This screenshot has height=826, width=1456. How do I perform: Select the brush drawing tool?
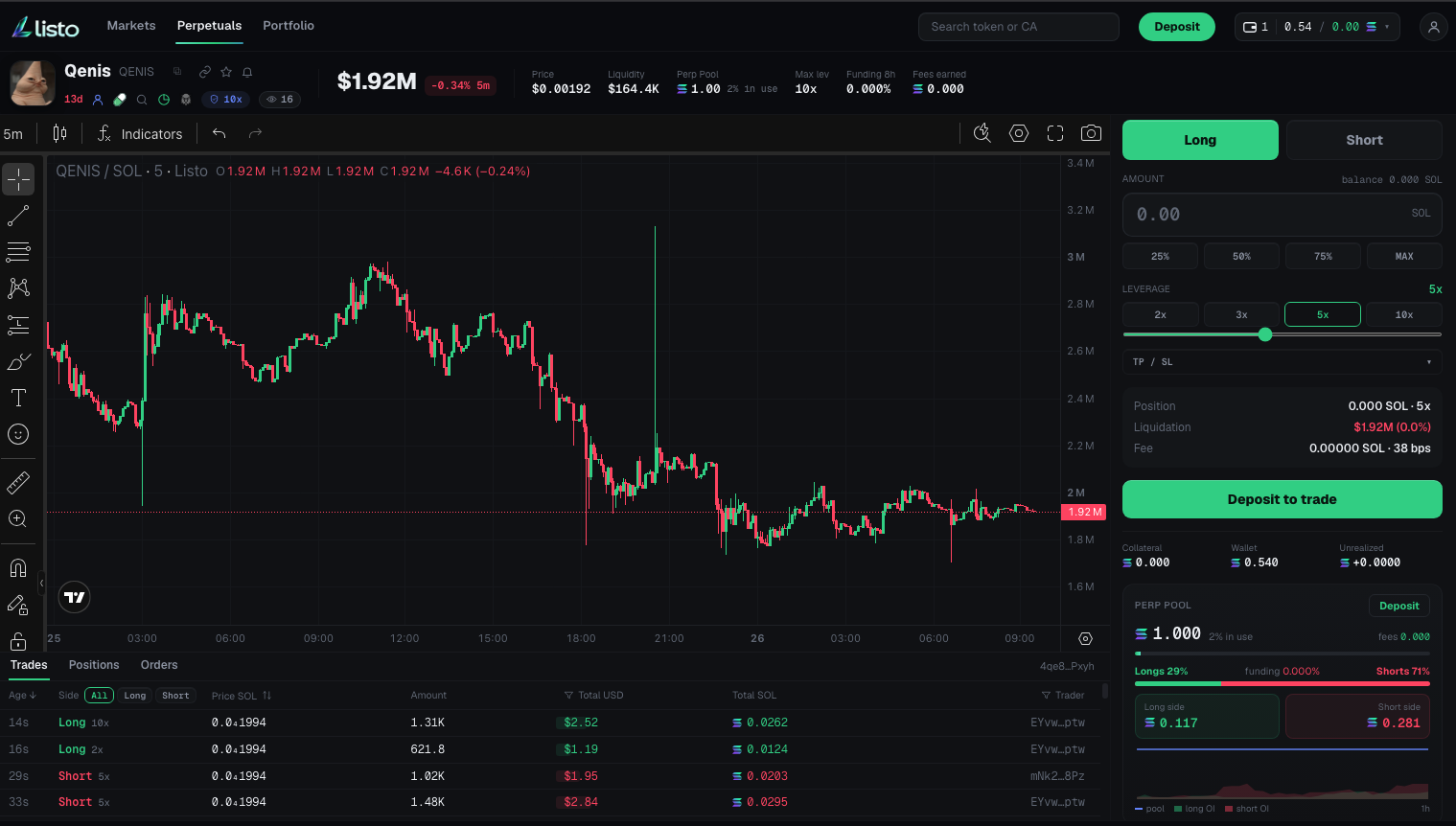click(18, 361)
